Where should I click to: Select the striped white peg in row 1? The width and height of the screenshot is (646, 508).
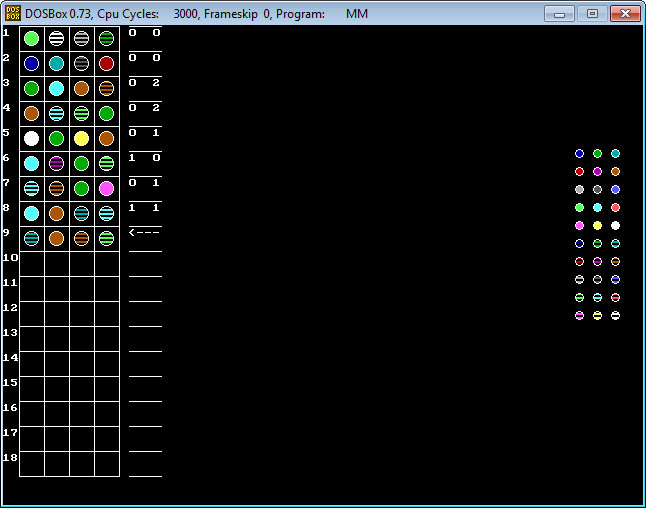click(x=57, y=38)
